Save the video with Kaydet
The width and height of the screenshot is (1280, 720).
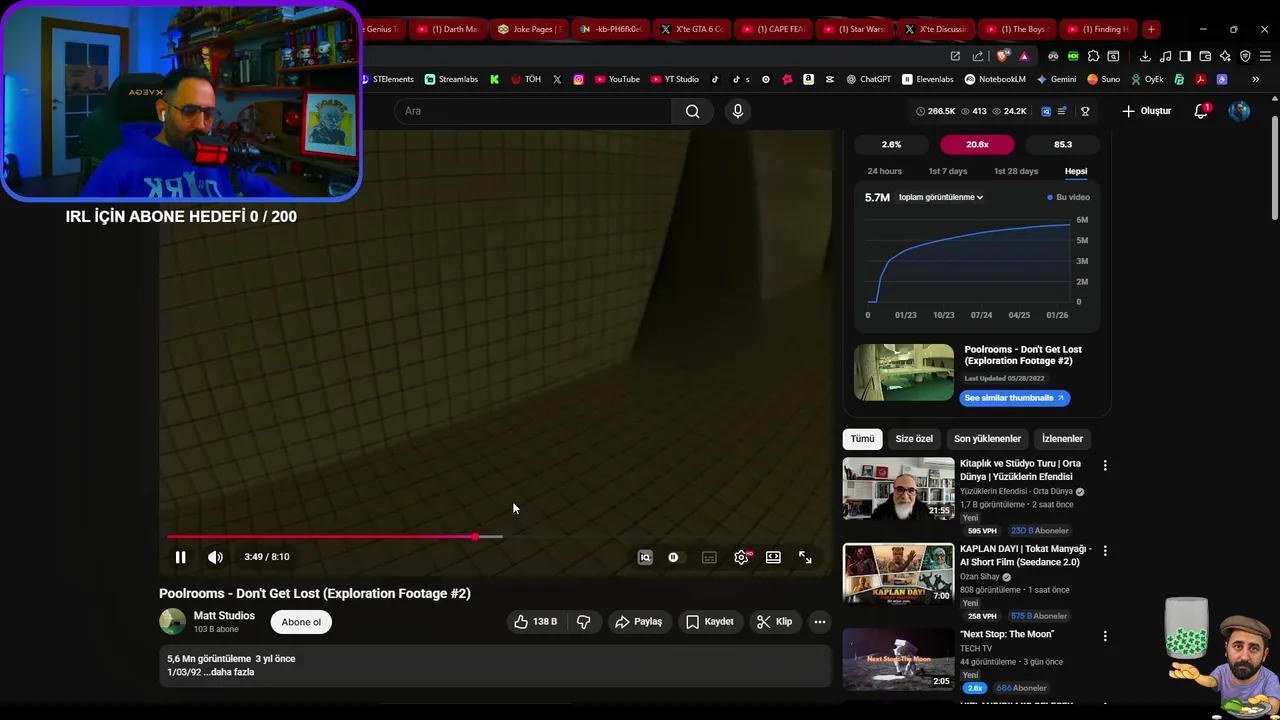710,622
